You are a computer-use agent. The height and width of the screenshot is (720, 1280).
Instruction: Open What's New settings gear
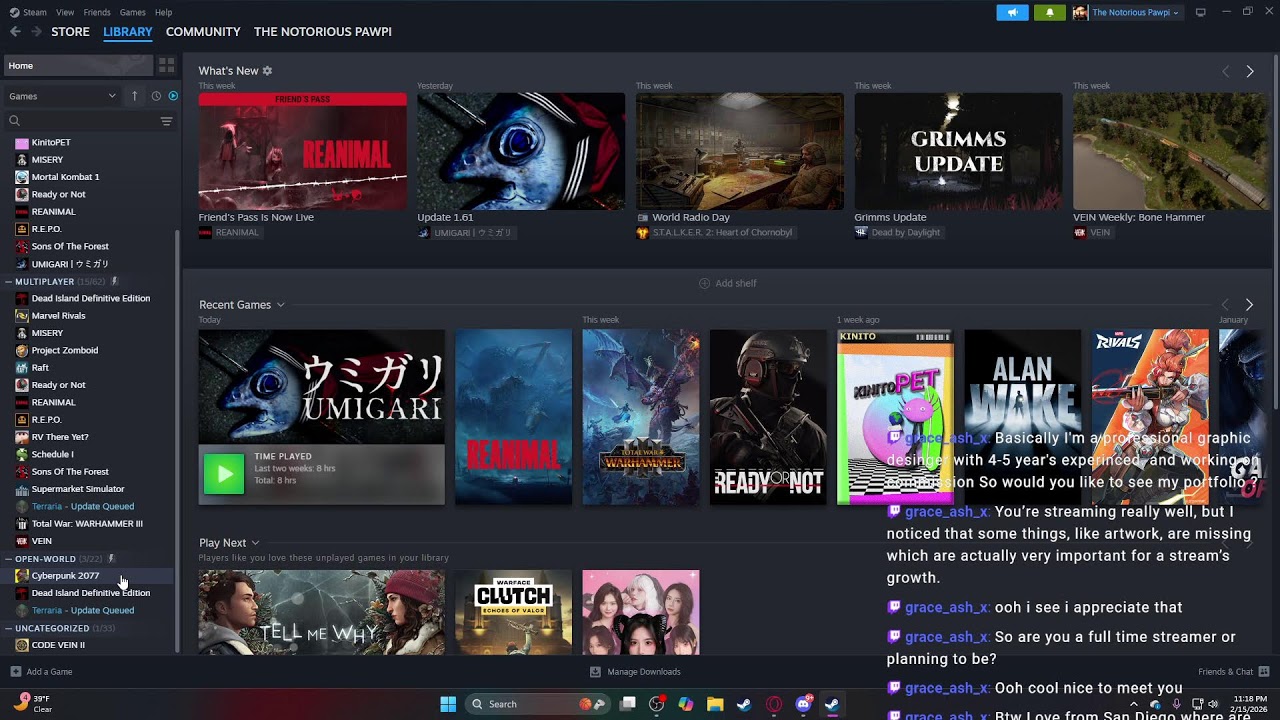pos(267,71)
